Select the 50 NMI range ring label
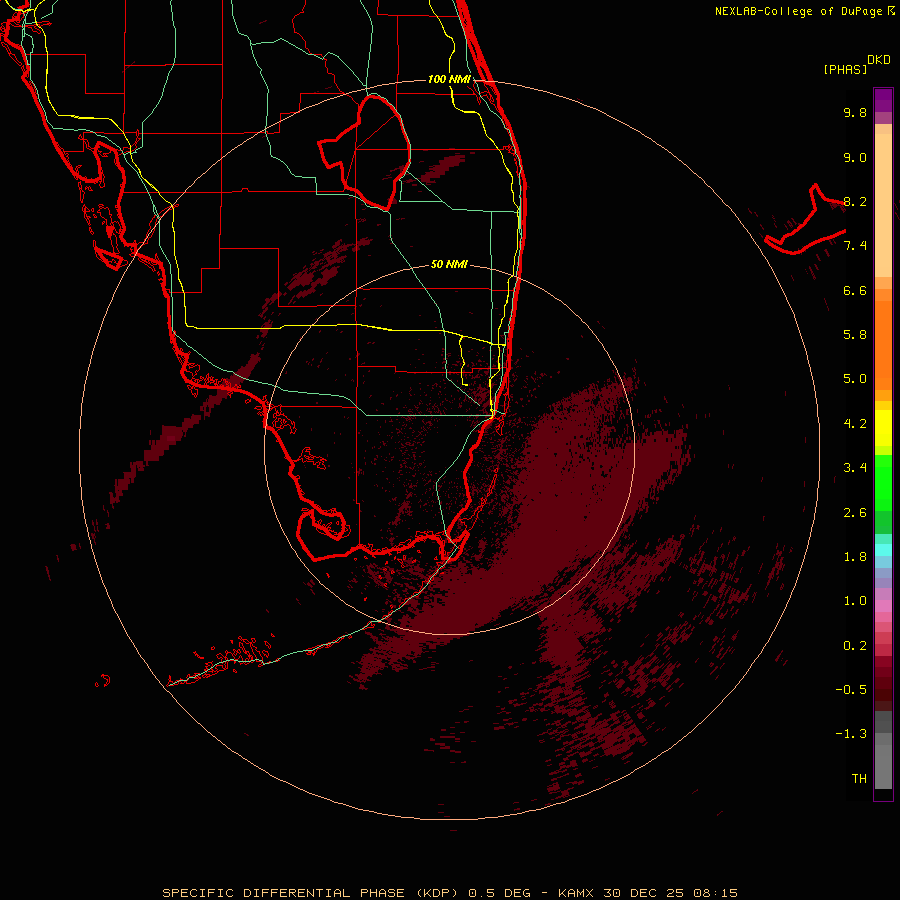The width and height of the screenshot is (900, 900). tap(449, 264)
